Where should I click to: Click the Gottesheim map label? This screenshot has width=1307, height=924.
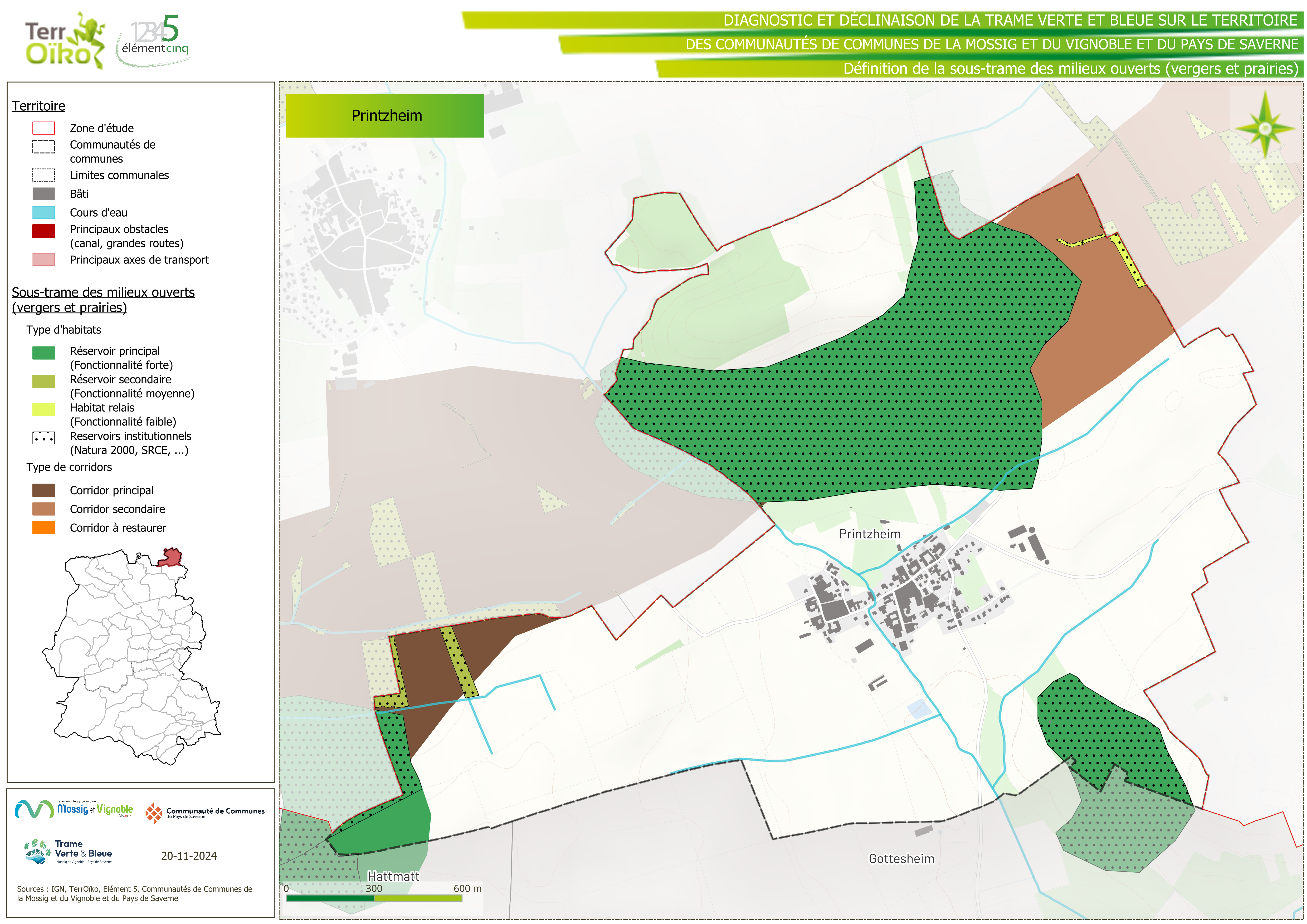pyautogui.click(x=901, y=859)
